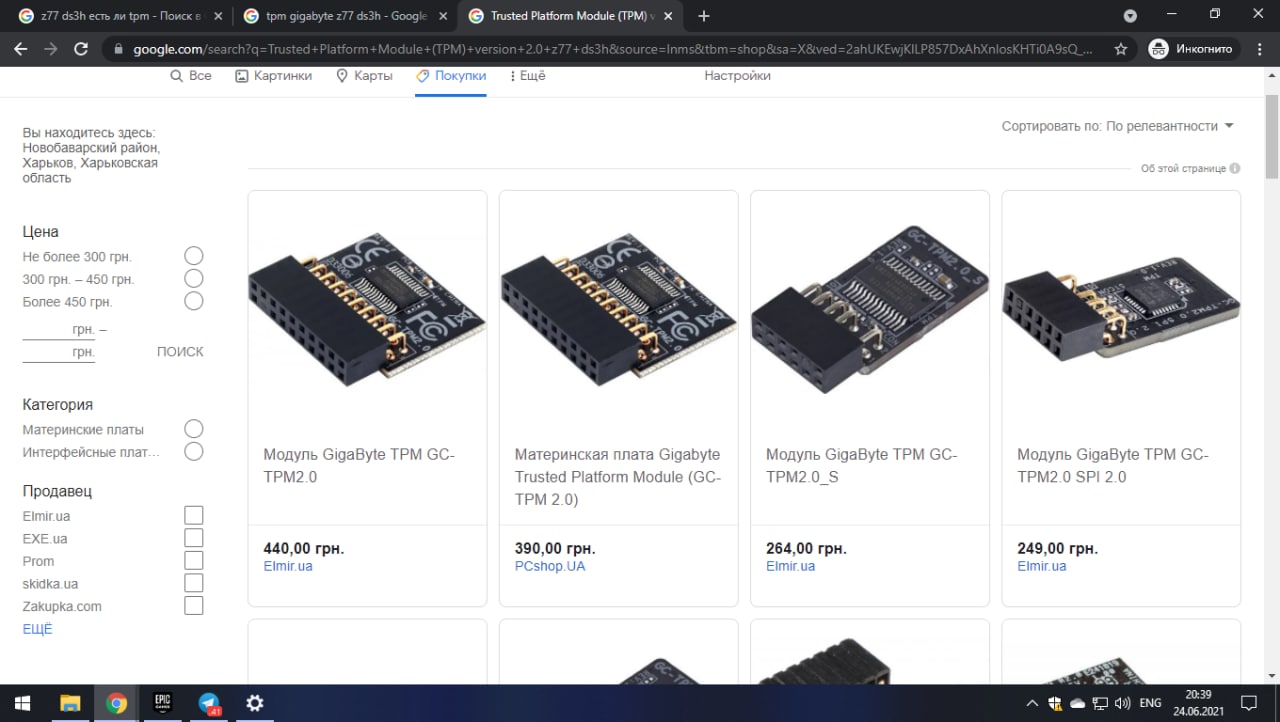Open the GC-TPM2.0 SPI 2.0 product image
1280x722 pixels.
click(1121, 310)
